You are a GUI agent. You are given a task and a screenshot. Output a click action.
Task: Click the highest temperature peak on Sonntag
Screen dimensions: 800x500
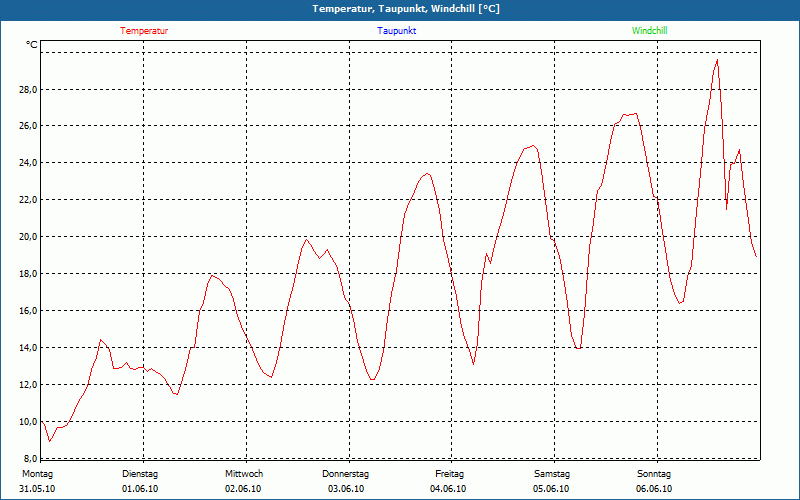pos(717,60)
